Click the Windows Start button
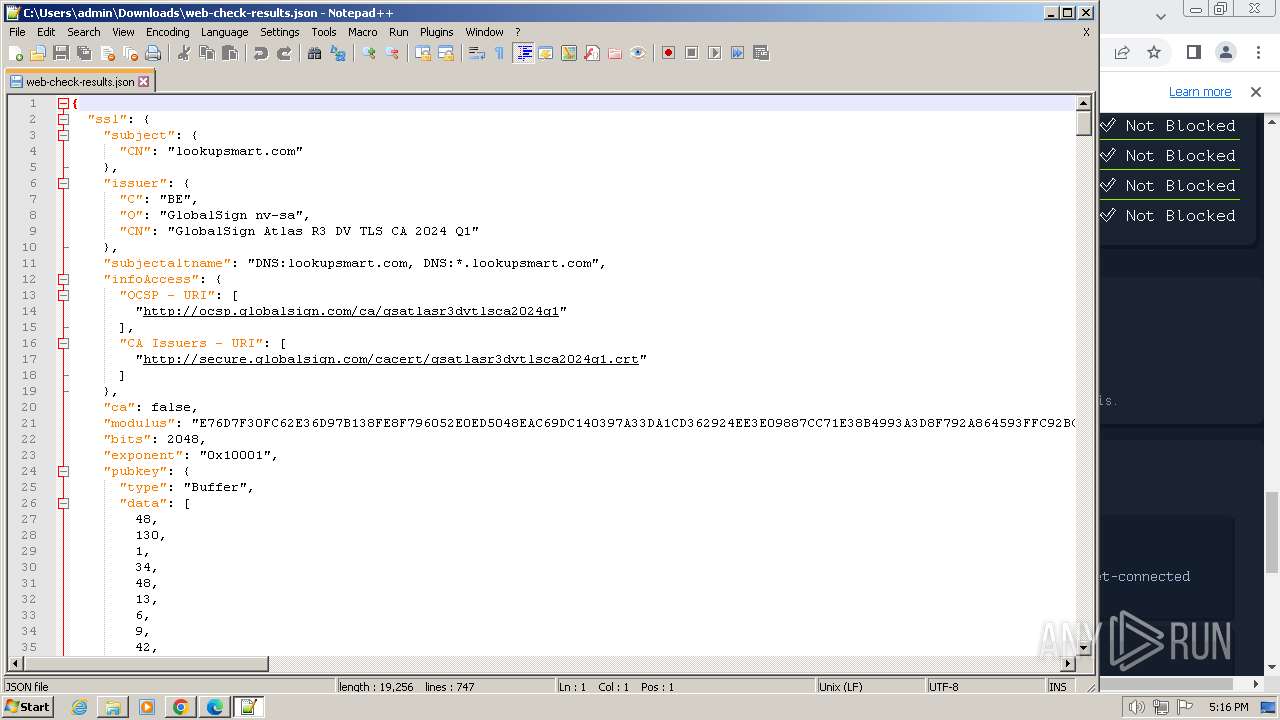This screenshot has height=720, width=1280. tap(28, 707)
